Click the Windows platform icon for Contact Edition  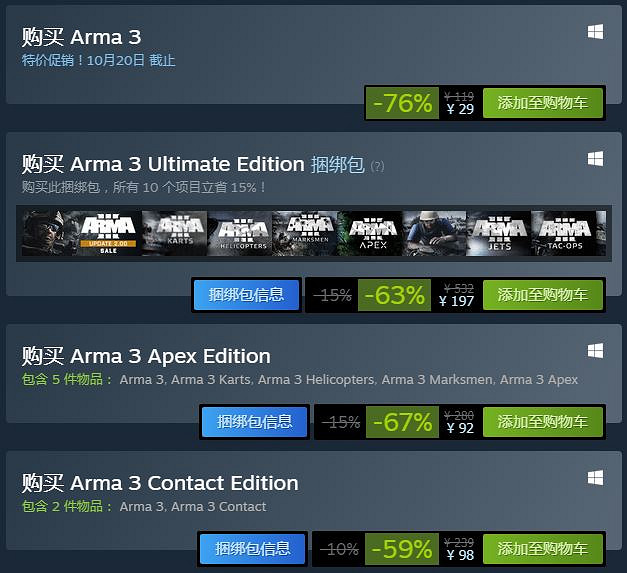pos(595,478)
